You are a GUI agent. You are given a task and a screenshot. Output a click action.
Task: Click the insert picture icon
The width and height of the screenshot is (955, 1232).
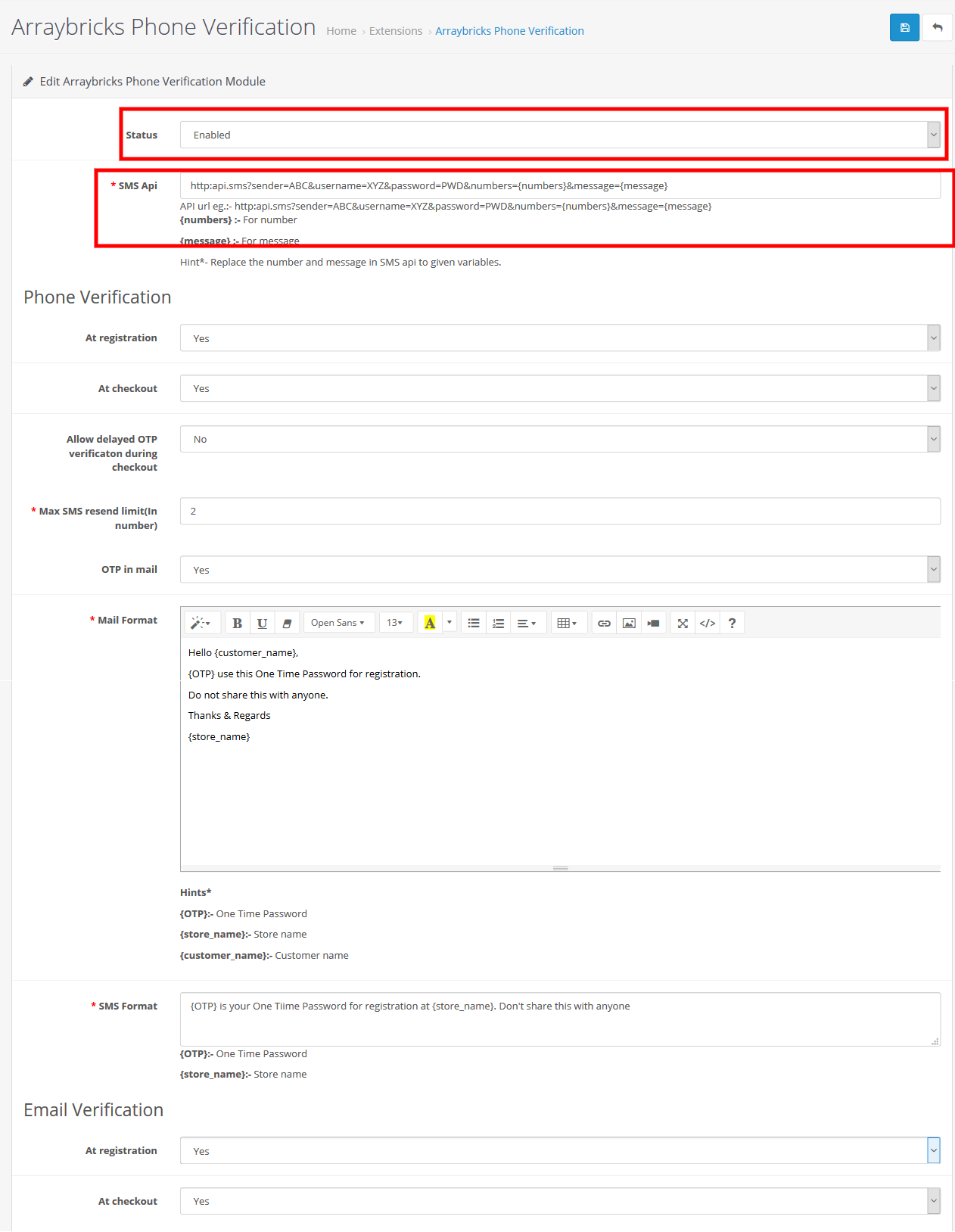[x=629, y=623]
